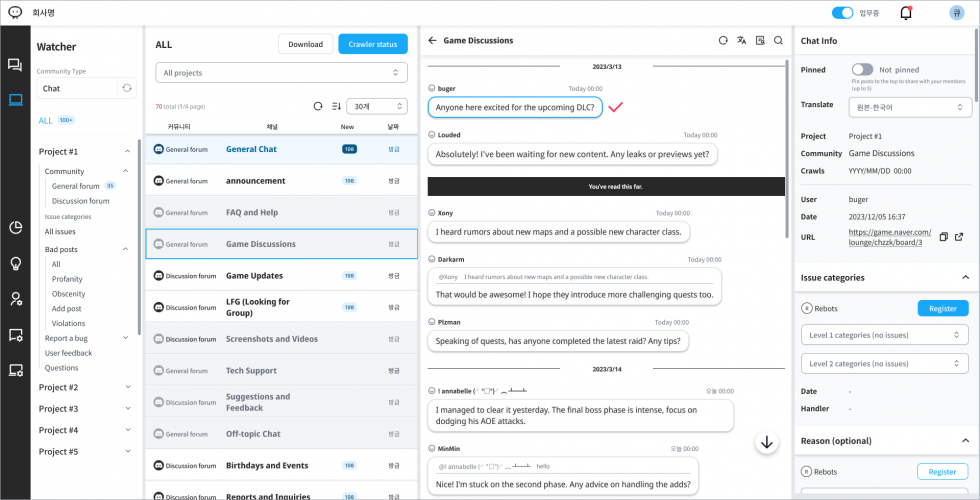Open Level 1 categories dropdown
980x500 pixels.
[885, 335]
